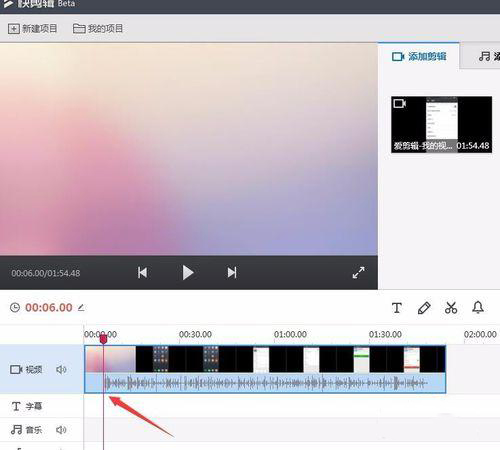Screen dimensions: 500x450
Task: Select the 字幕 subtitle track label
Action: (x=27, y=406)
